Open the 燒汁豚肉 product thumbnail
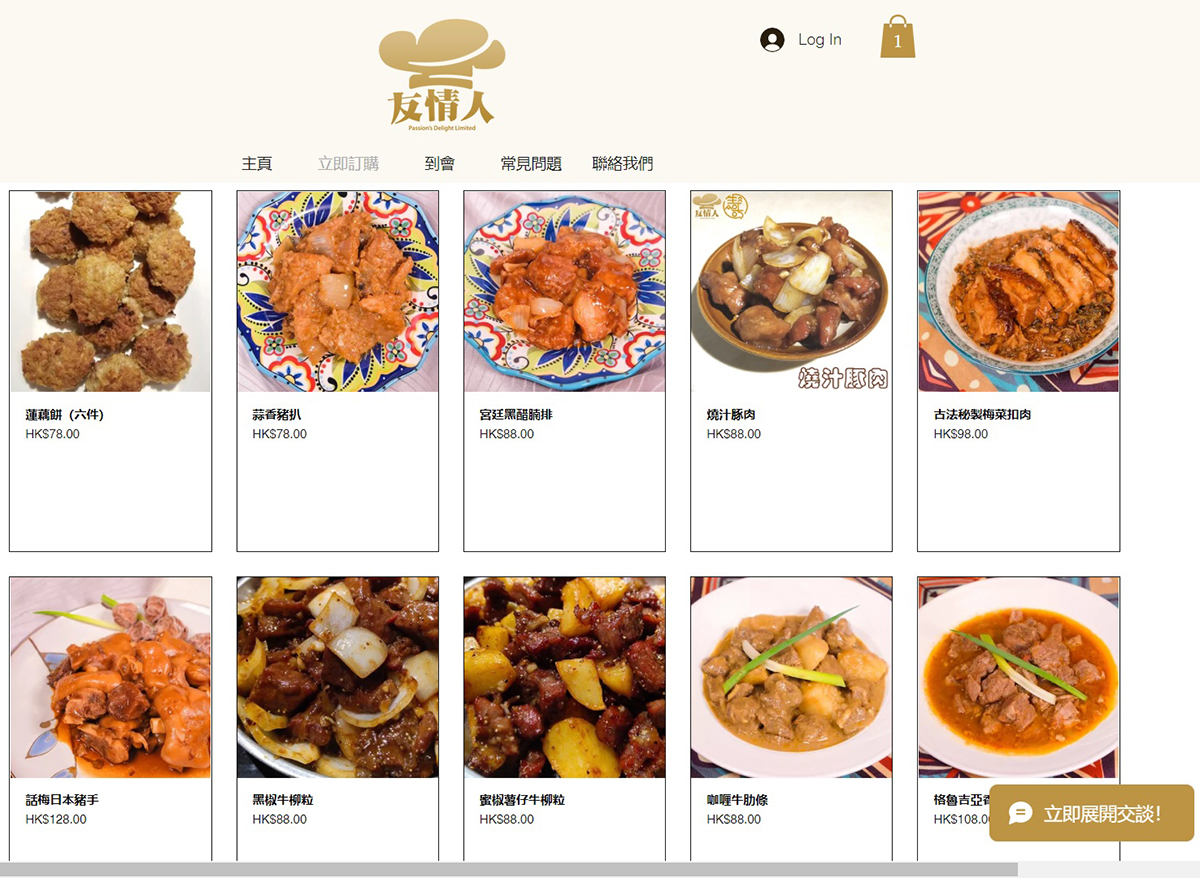 [x=792, y=291]
